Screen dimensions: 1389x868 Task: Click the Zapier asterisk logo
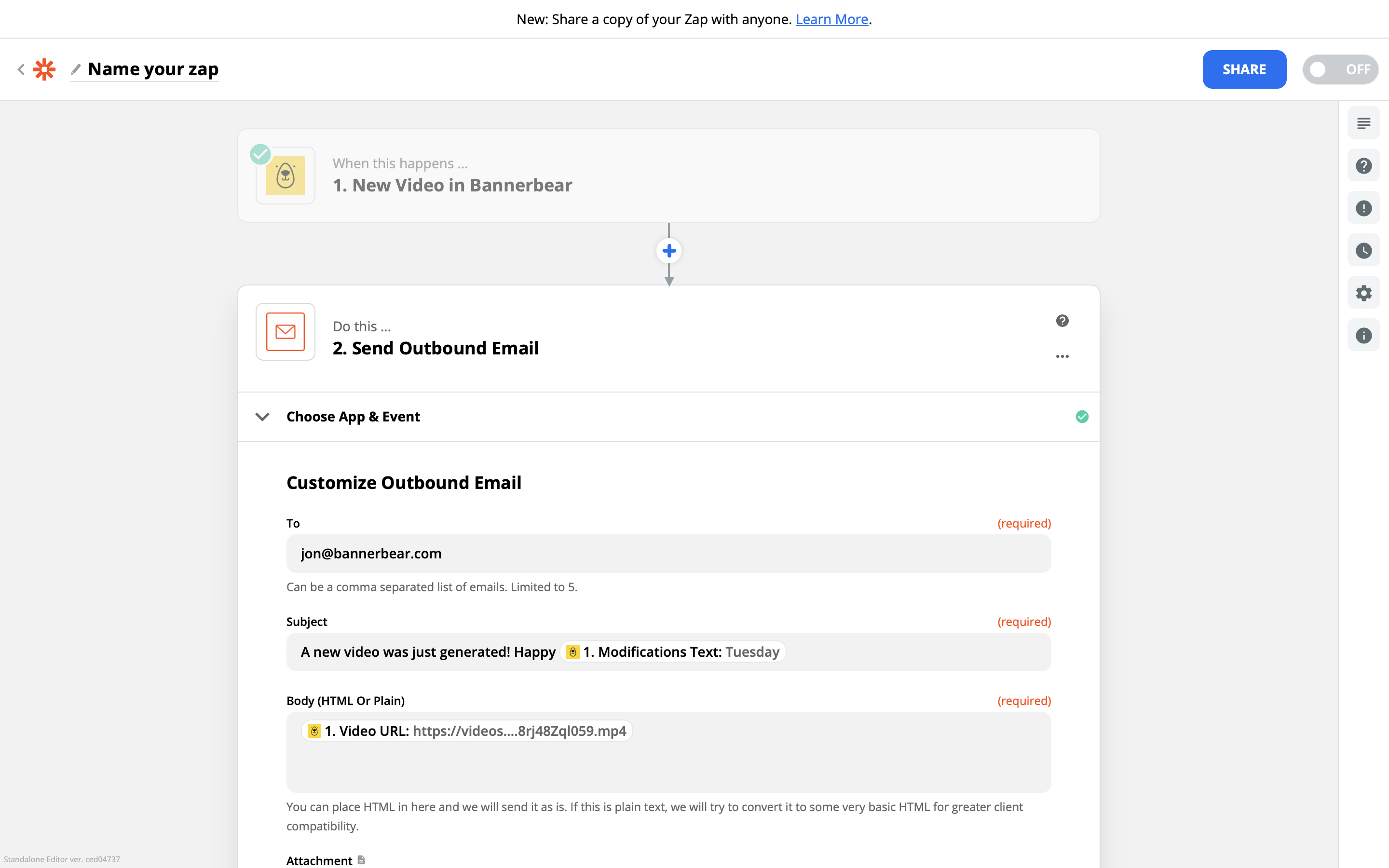tap(44, 69)
